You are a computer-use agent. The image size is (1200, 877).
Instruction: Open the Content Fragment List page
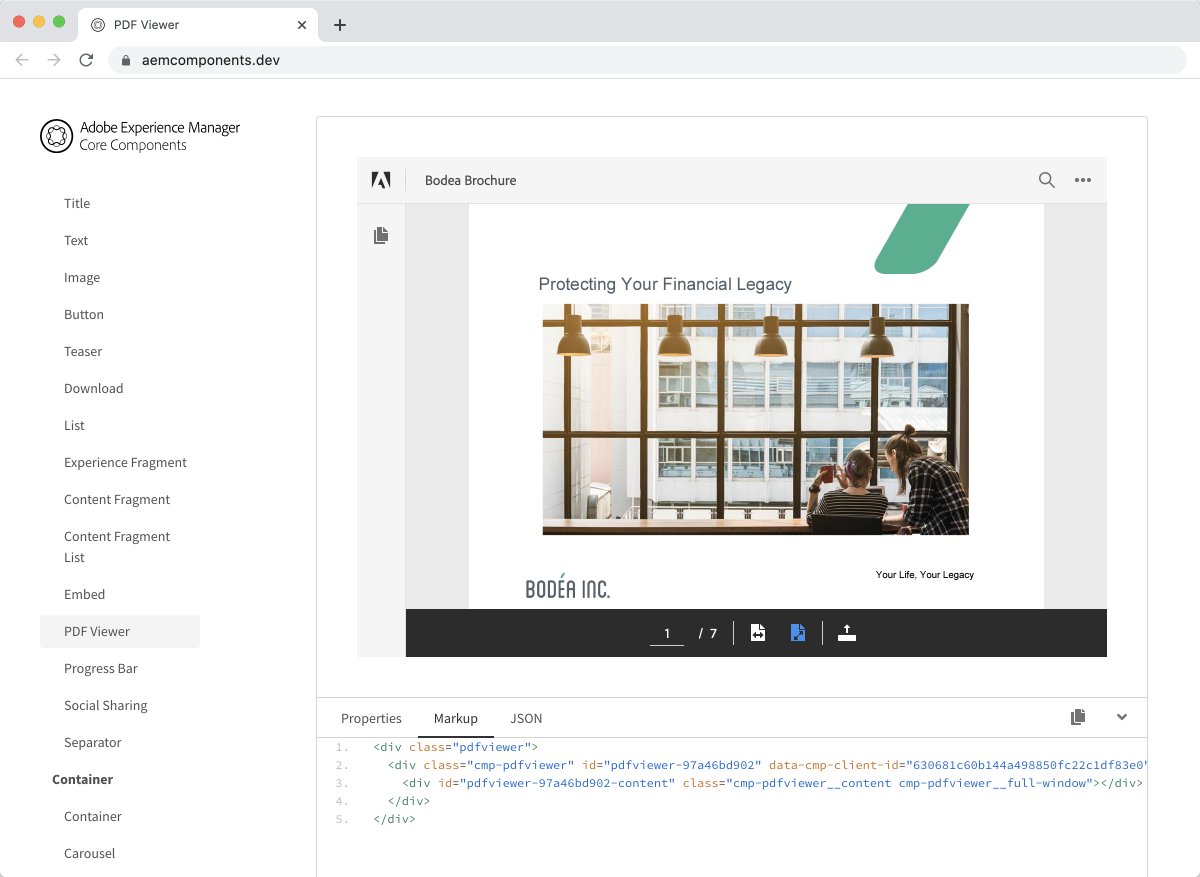(x=117, y=547)
